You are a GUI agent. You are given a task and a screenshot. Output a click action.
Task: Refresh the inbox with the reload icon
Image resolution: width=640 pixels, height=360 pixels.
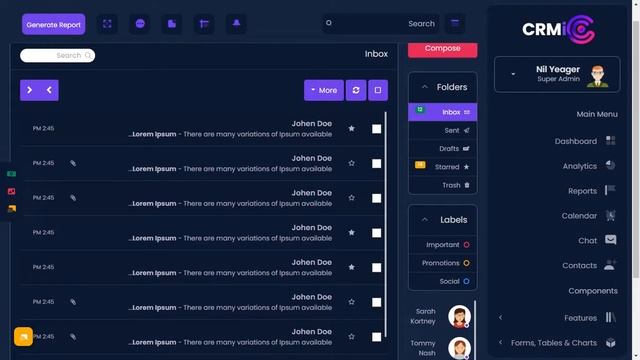356,90
